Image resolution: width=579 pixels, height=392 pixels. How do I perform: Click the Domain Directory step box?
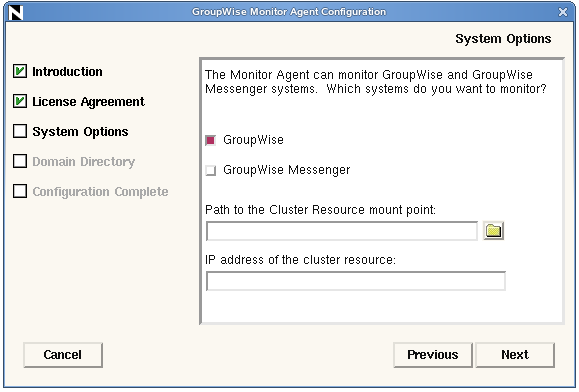pos(20,161)
